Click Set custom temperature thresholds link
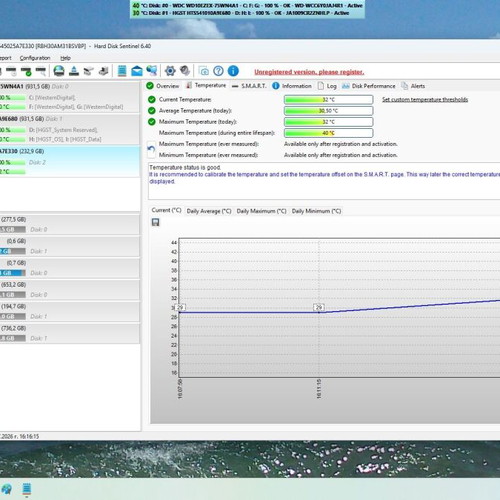The image size is (500, 500). pos(425,99)
